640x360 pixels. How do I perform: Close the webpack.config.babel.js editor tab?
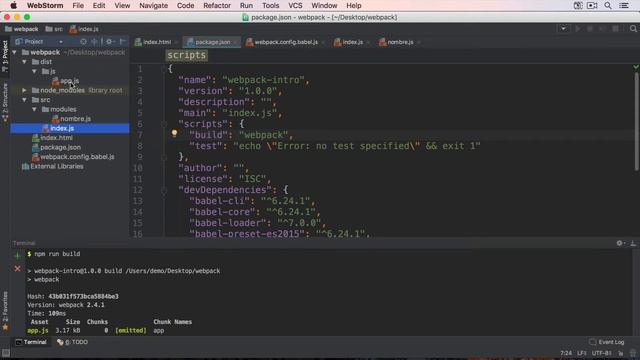click(323, 42)
